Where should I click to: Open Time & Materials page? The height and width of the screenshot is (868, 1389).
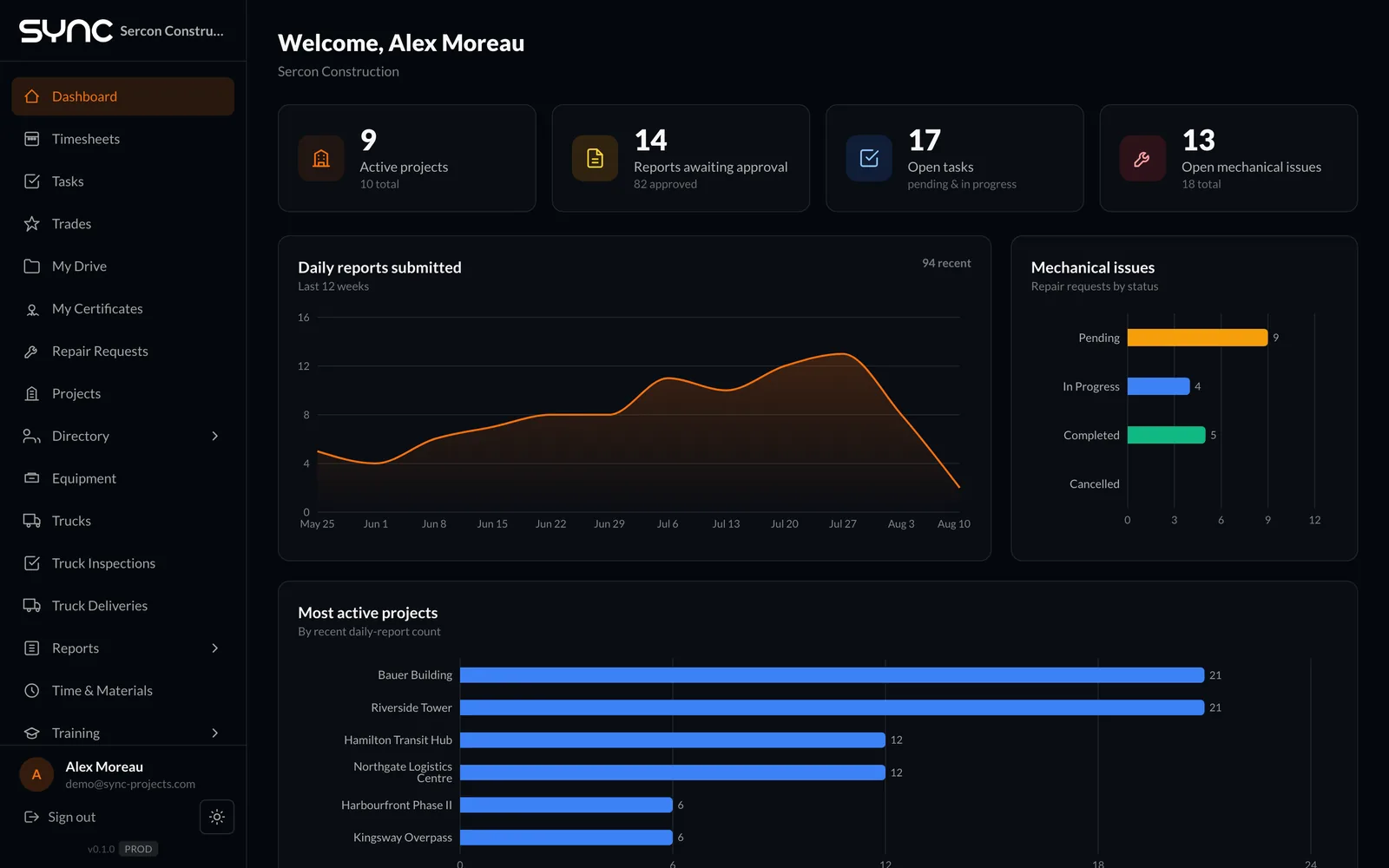123,691
